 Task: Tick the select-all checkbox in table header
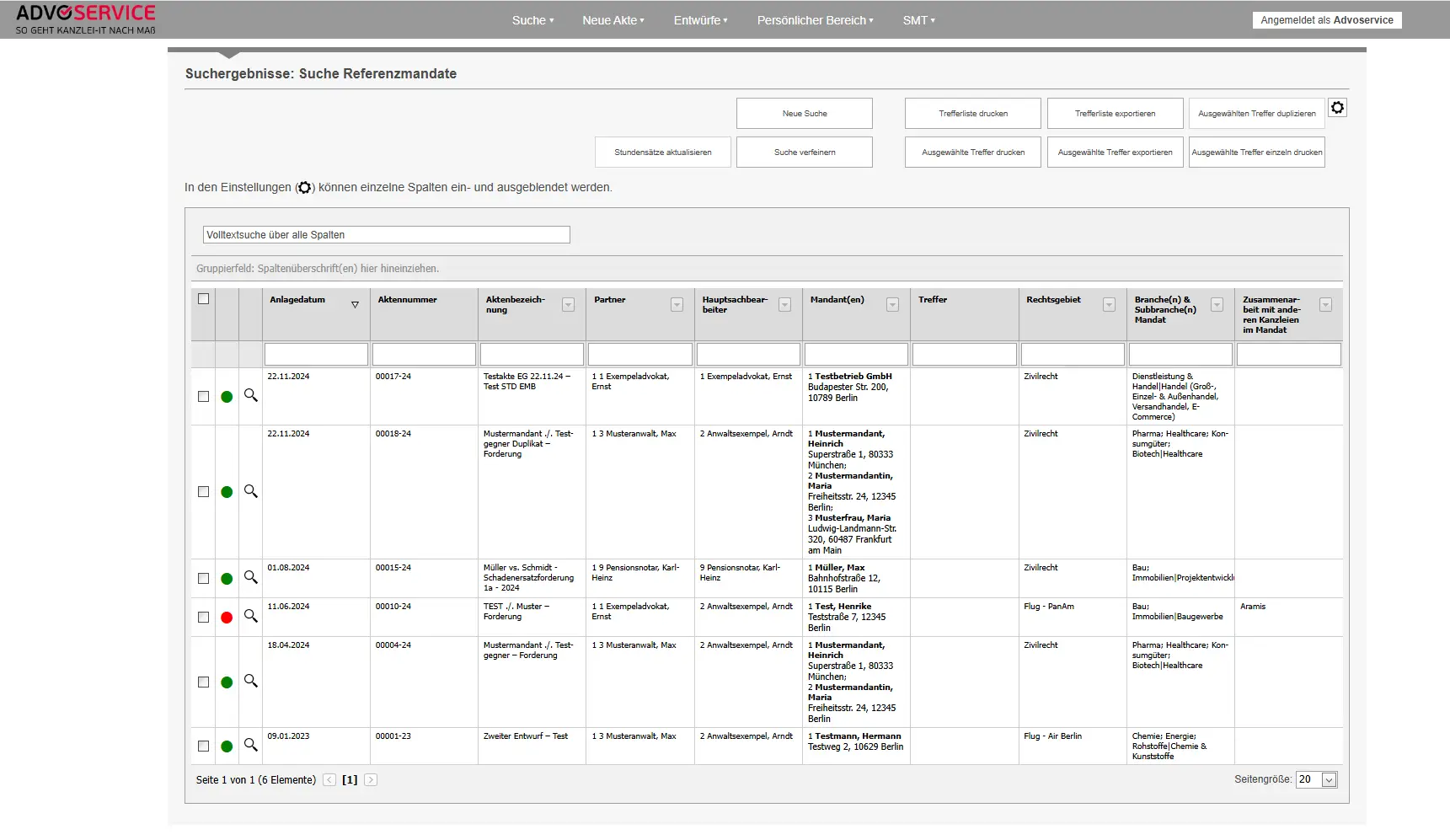(x=203, y=299)
